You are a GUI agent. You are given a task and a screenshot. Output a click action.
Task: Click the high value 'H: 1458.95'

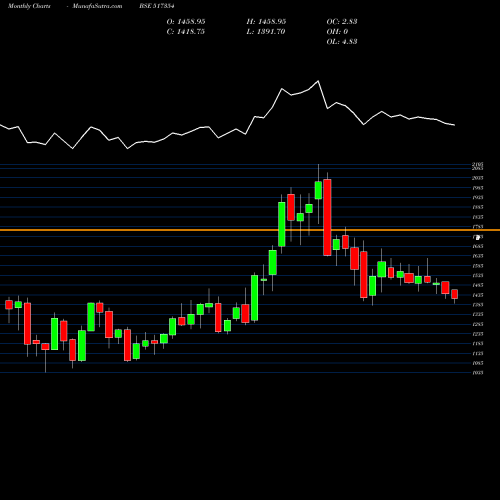266,22
